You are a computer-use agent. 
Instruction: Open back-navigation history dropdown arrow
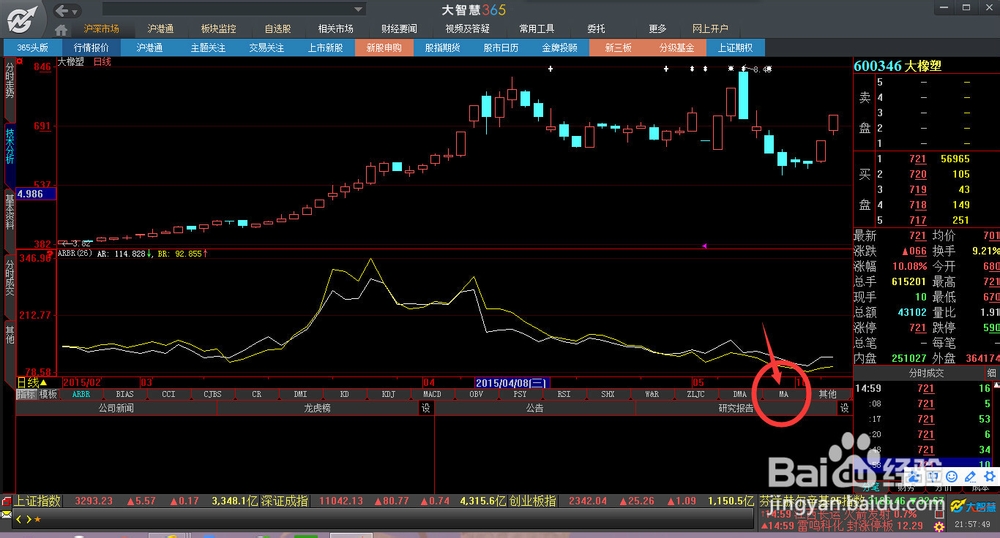tap(75, 11)
